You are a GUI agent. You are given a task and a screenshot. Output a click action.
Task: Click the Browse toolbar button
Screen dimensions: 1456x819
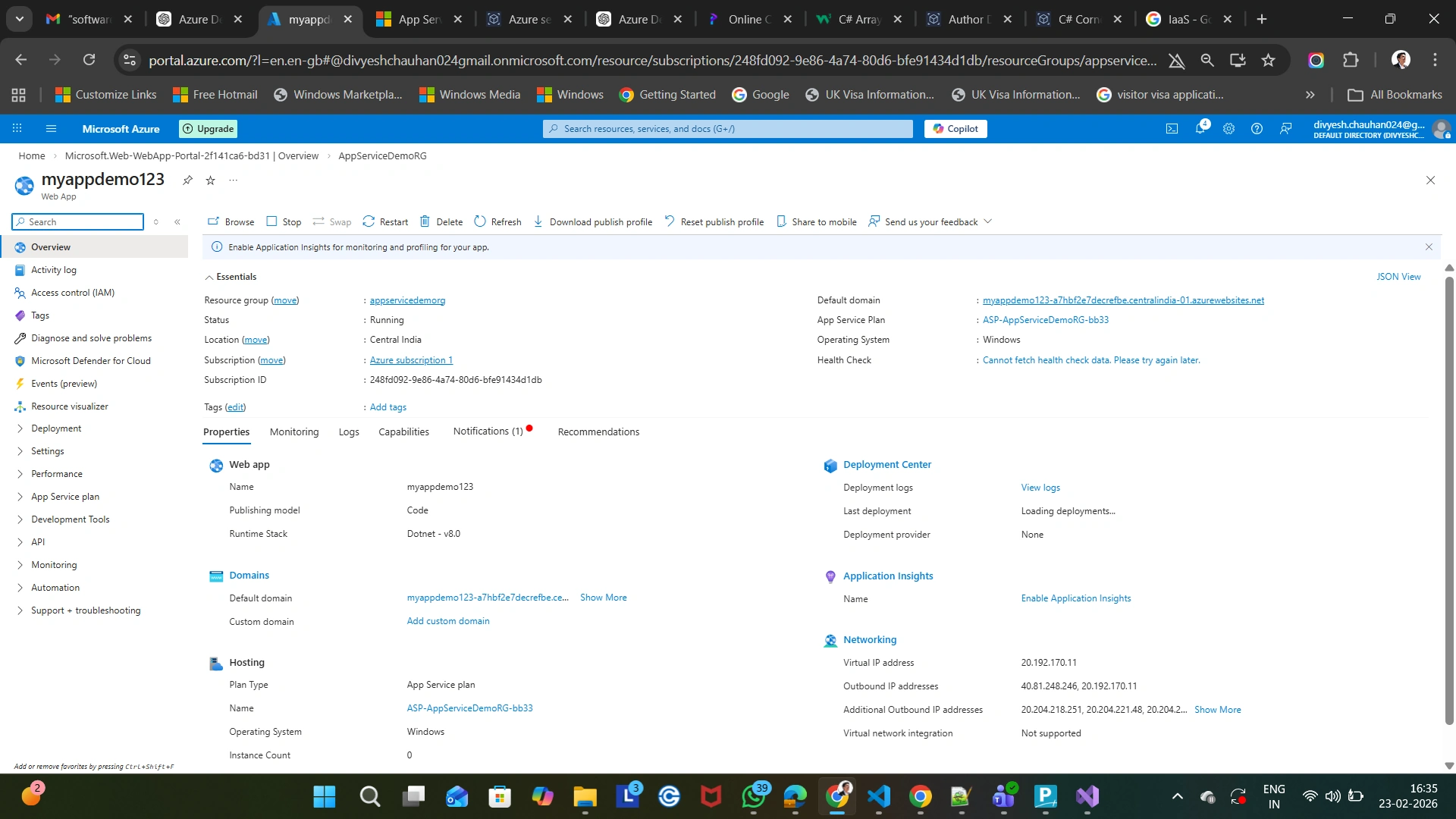(231, 222)
